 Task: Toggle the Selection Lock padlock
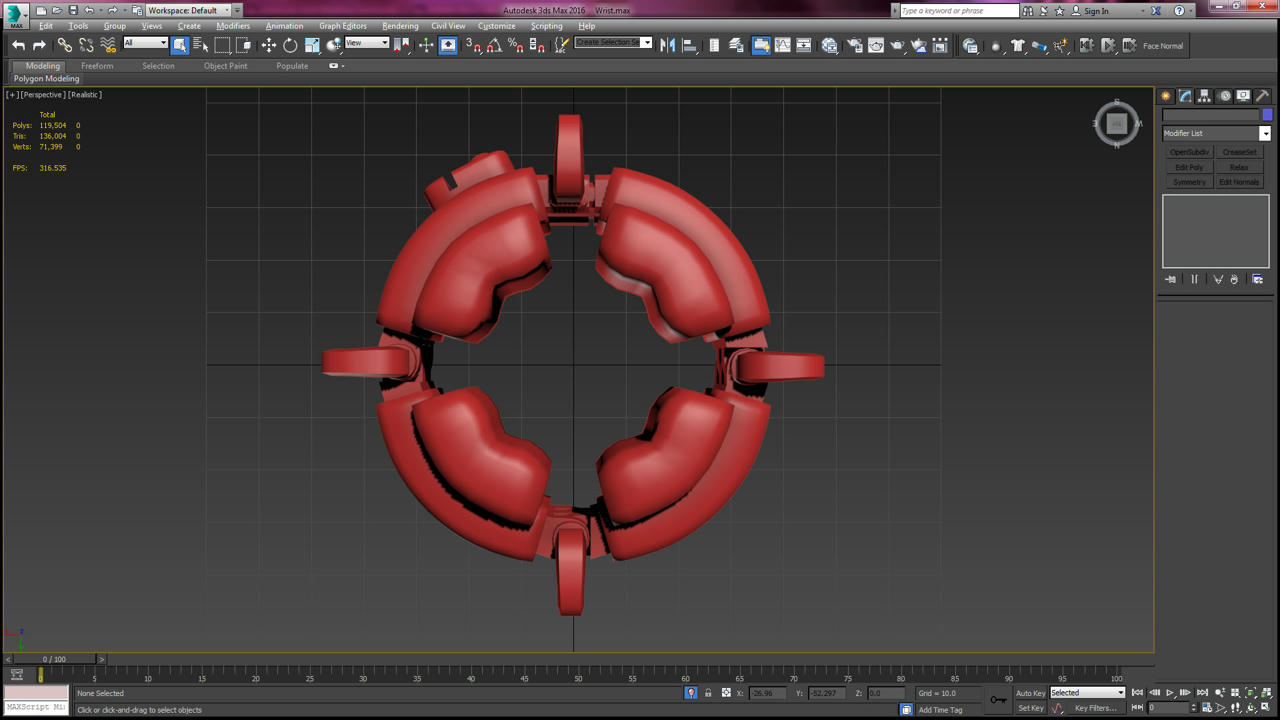click(708, 693)
